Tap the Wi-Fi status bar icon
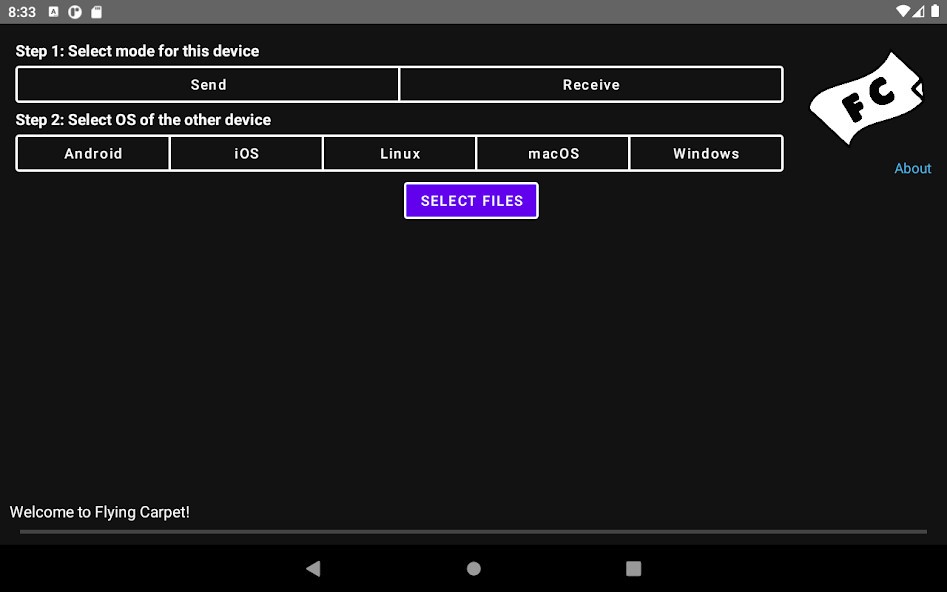947x592 pixels. [903, 11]
